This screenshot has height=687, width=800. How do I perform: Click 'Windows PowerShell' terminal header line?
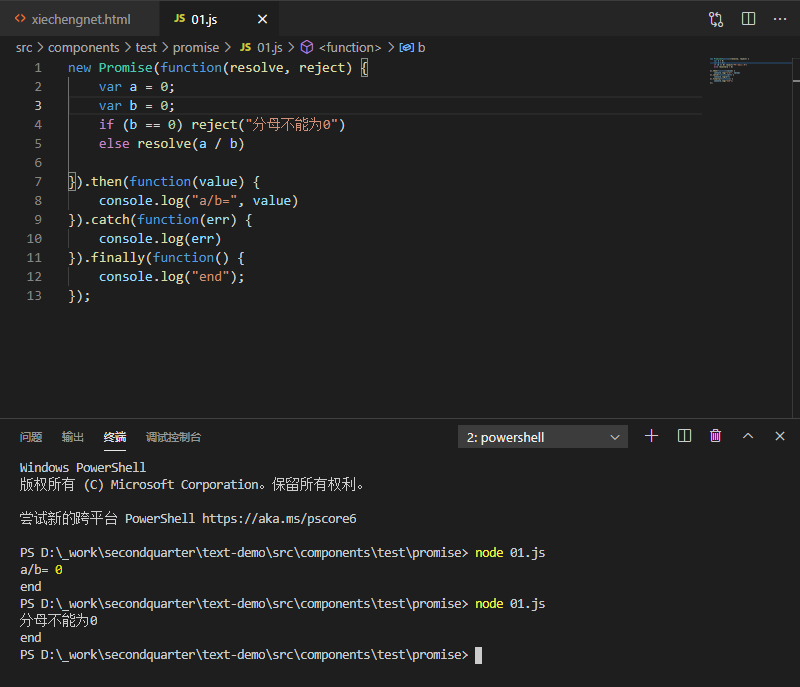tap(83, 468)
